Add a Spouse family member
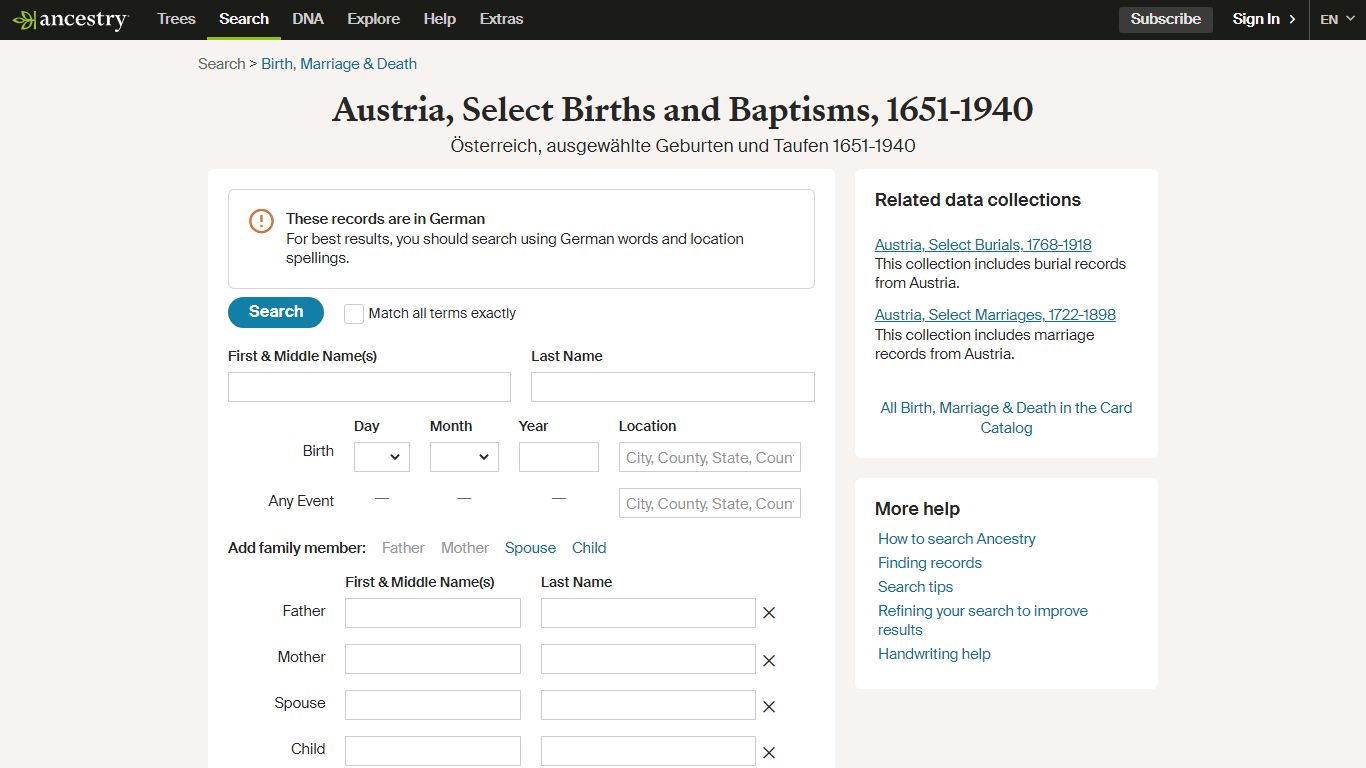Screen dimensions: 1366x768 point(530,548)
